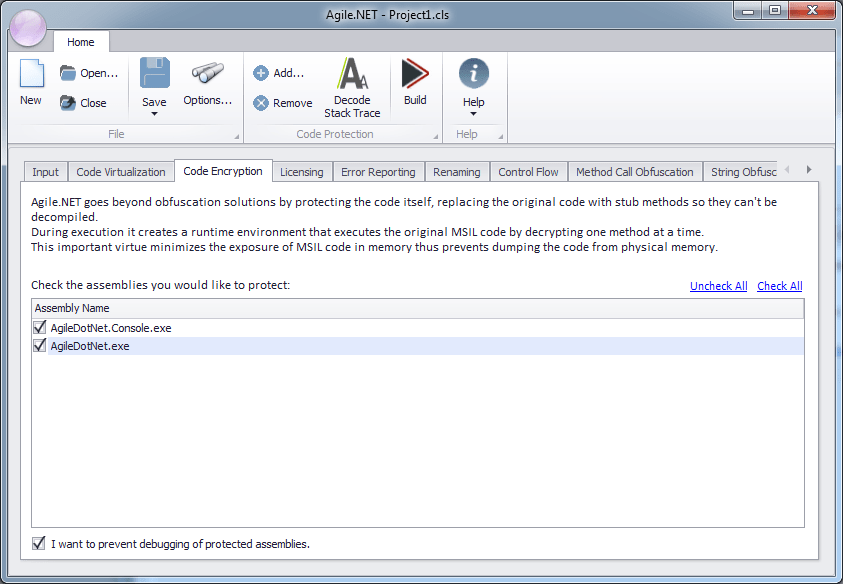This screenshot has width=843, height=584.
Task: Open the Error Reporting tab
Action: coord(378,172)
